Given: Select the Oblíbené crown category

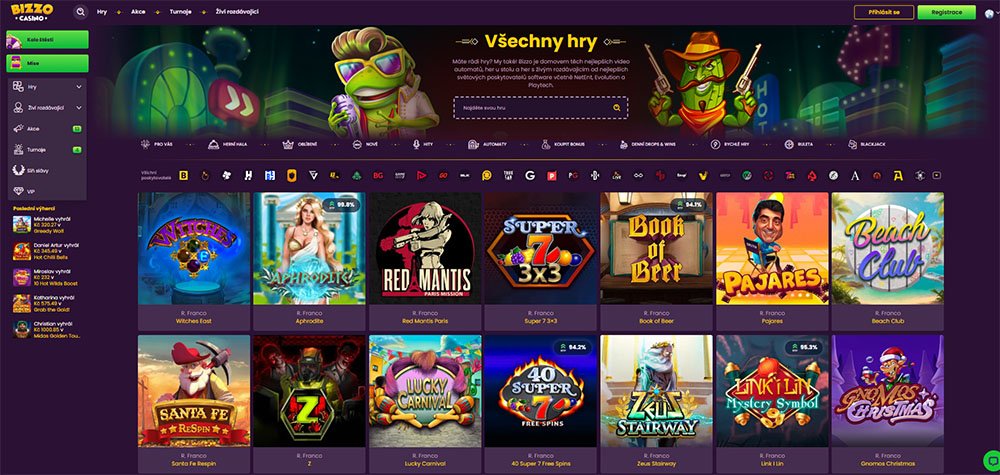Looking at the screenshot, I should (x=300, y=145).
